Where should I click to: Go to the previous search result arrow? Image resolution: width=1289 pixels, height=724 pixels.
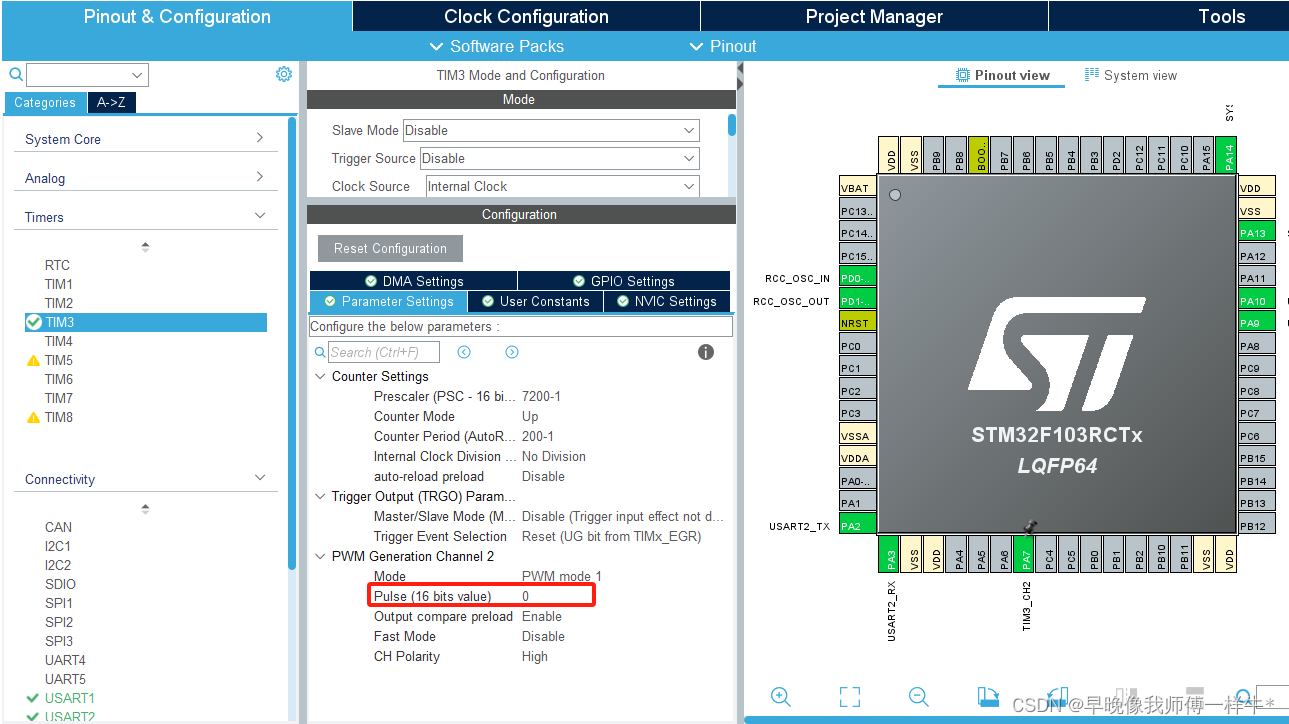click(464, 352)
